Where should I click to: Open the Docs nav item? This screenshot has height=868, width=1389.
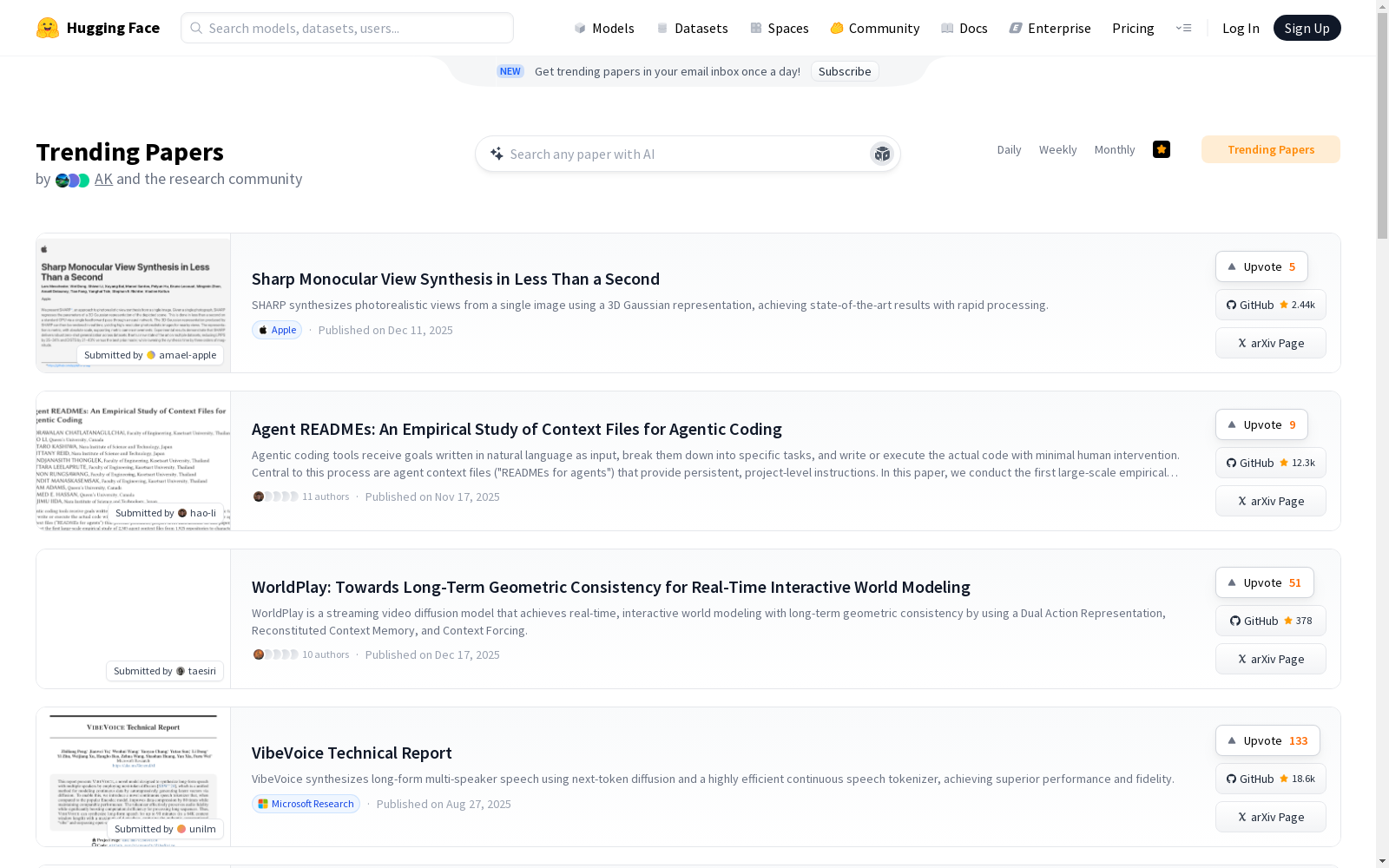964,28
